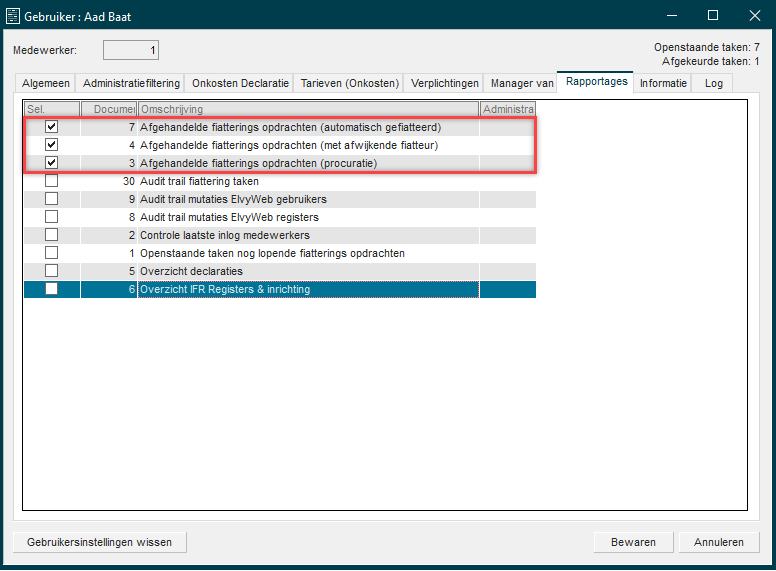Sort by the Omschrijving column header
The height and width of the screenshot is (571, 776).
click(308, 109)
